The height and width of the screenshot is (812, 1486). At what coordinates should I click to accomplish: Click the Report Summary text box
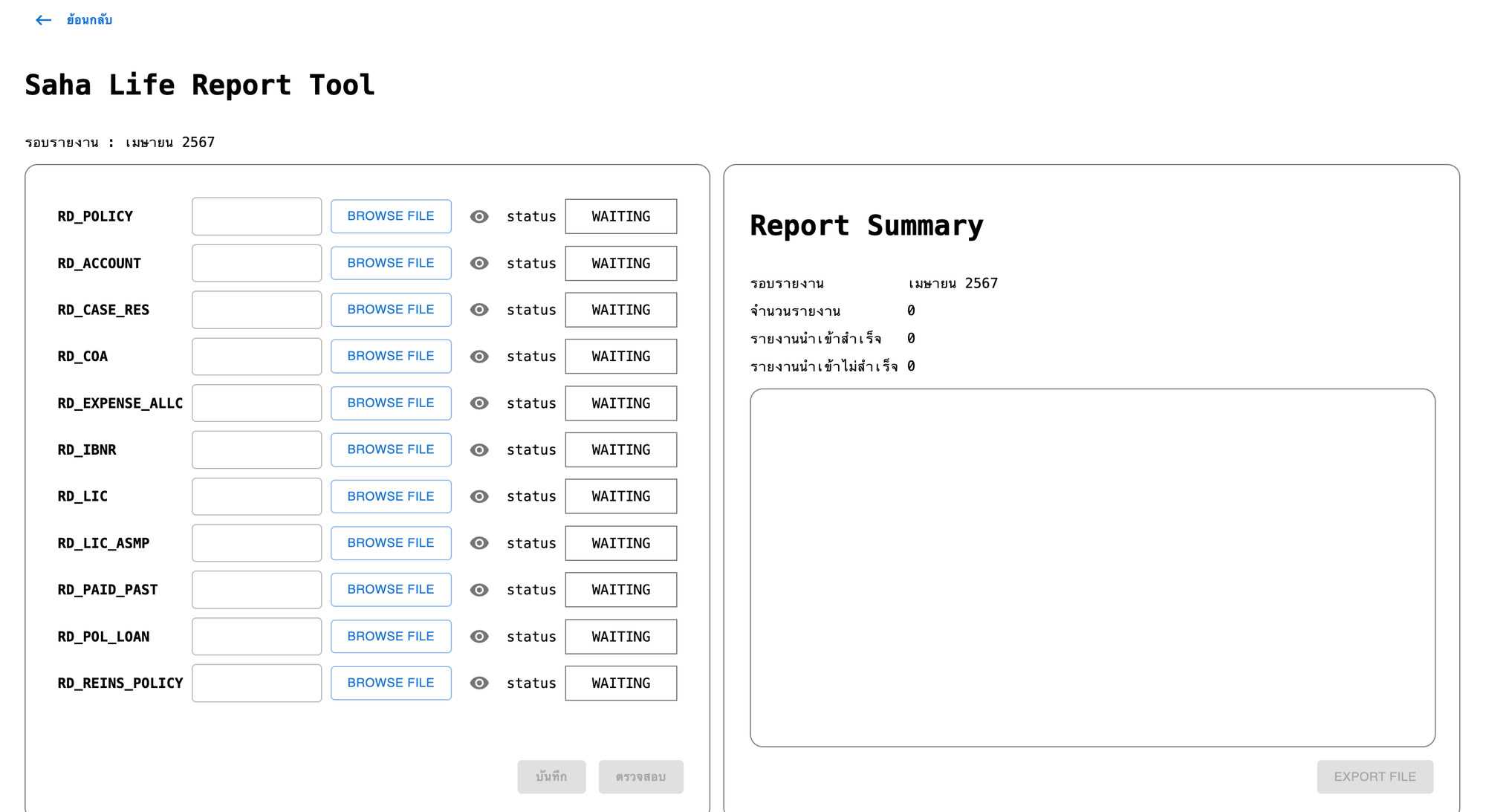point(1092,568)
